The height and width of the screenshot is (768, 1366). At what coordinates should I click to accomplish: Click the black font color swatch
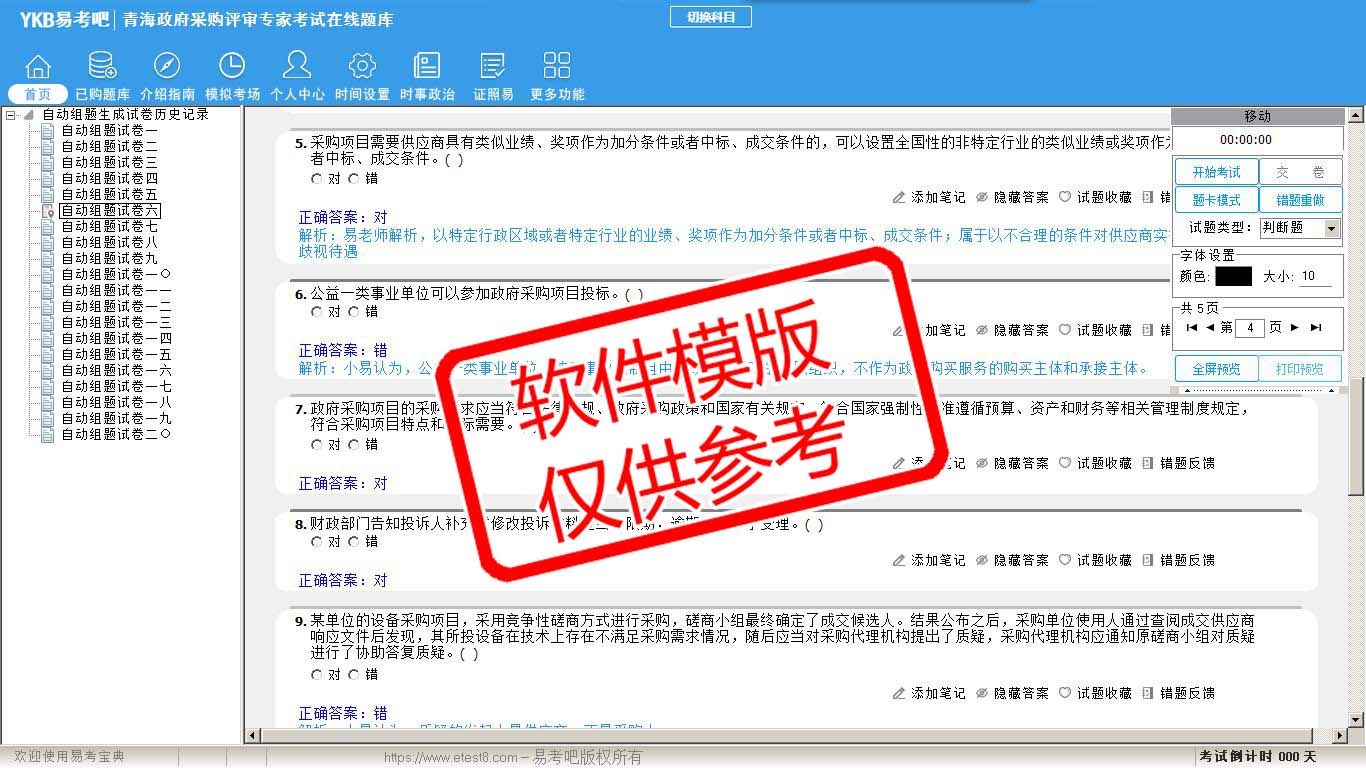(x=1233, y=277)
